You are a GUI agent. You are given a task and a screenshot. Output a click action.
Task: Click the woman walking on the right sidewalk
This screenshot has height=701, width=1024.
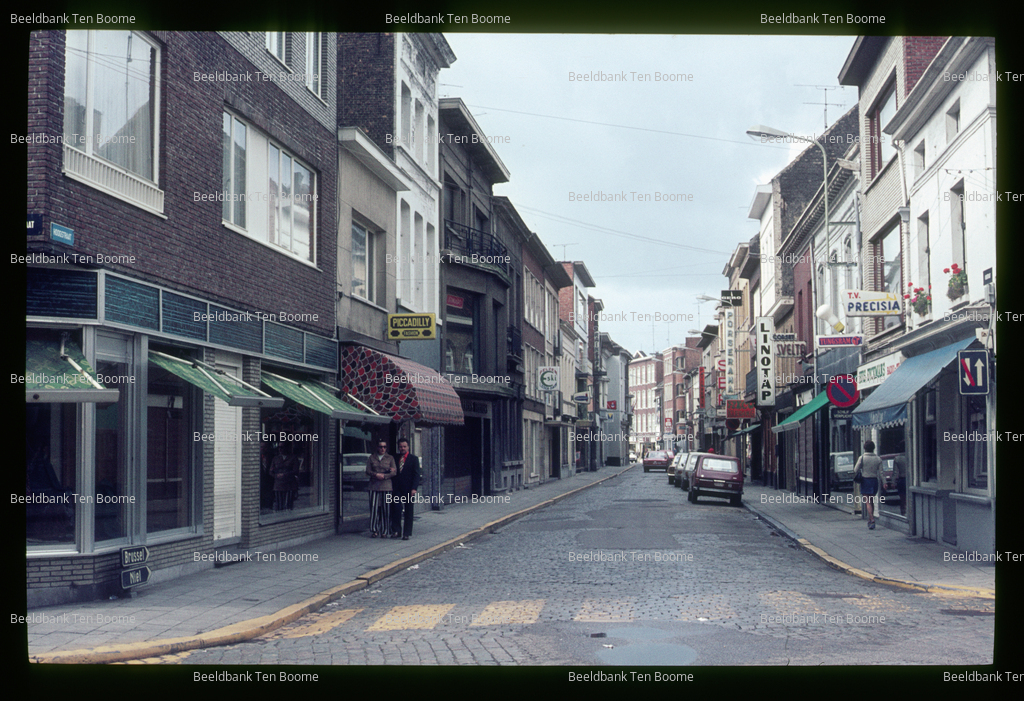(x=869, y=483)
